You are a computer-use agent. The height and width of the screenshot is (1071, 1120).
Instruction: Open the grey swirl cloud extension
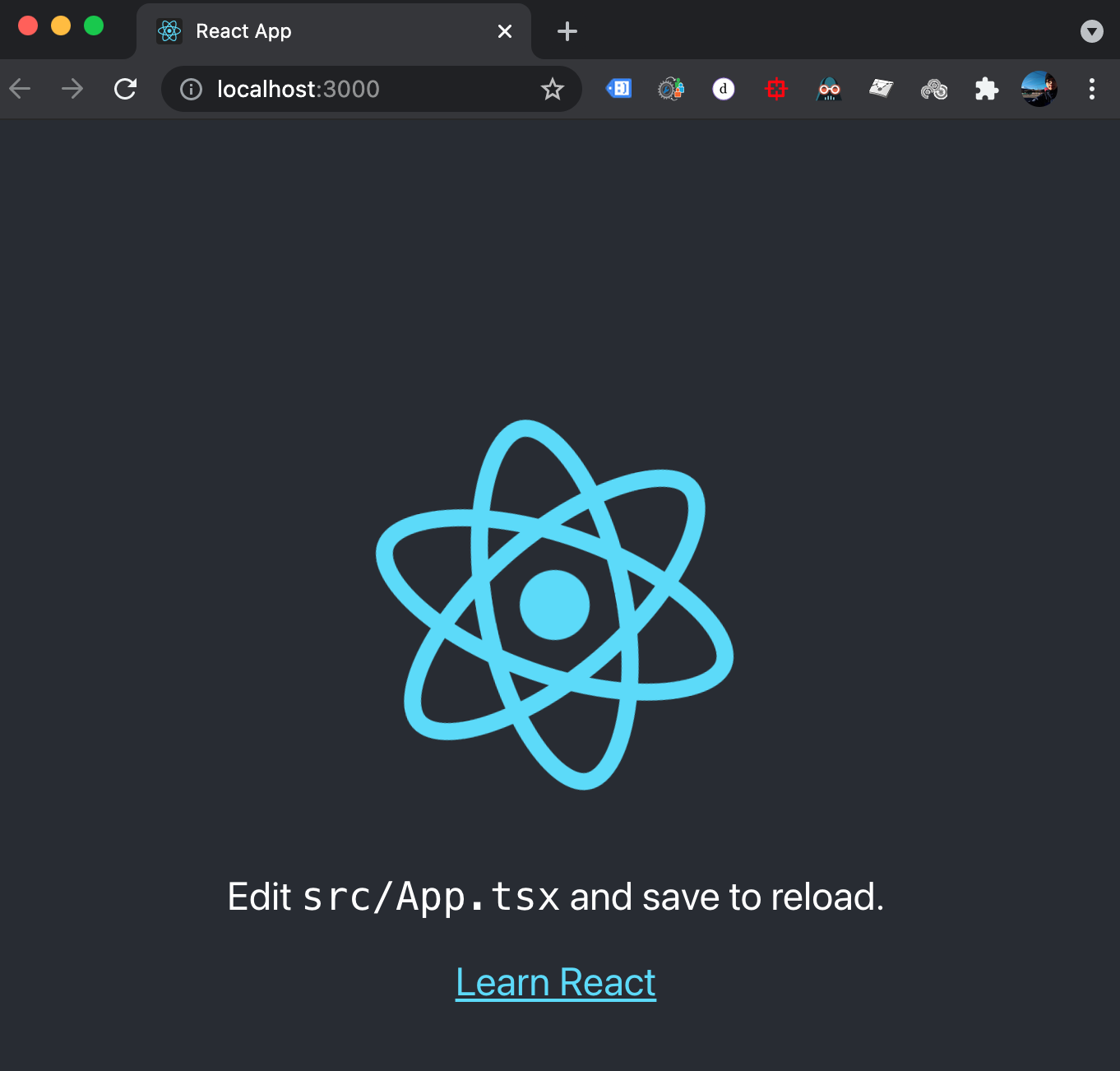coord(934,89)
